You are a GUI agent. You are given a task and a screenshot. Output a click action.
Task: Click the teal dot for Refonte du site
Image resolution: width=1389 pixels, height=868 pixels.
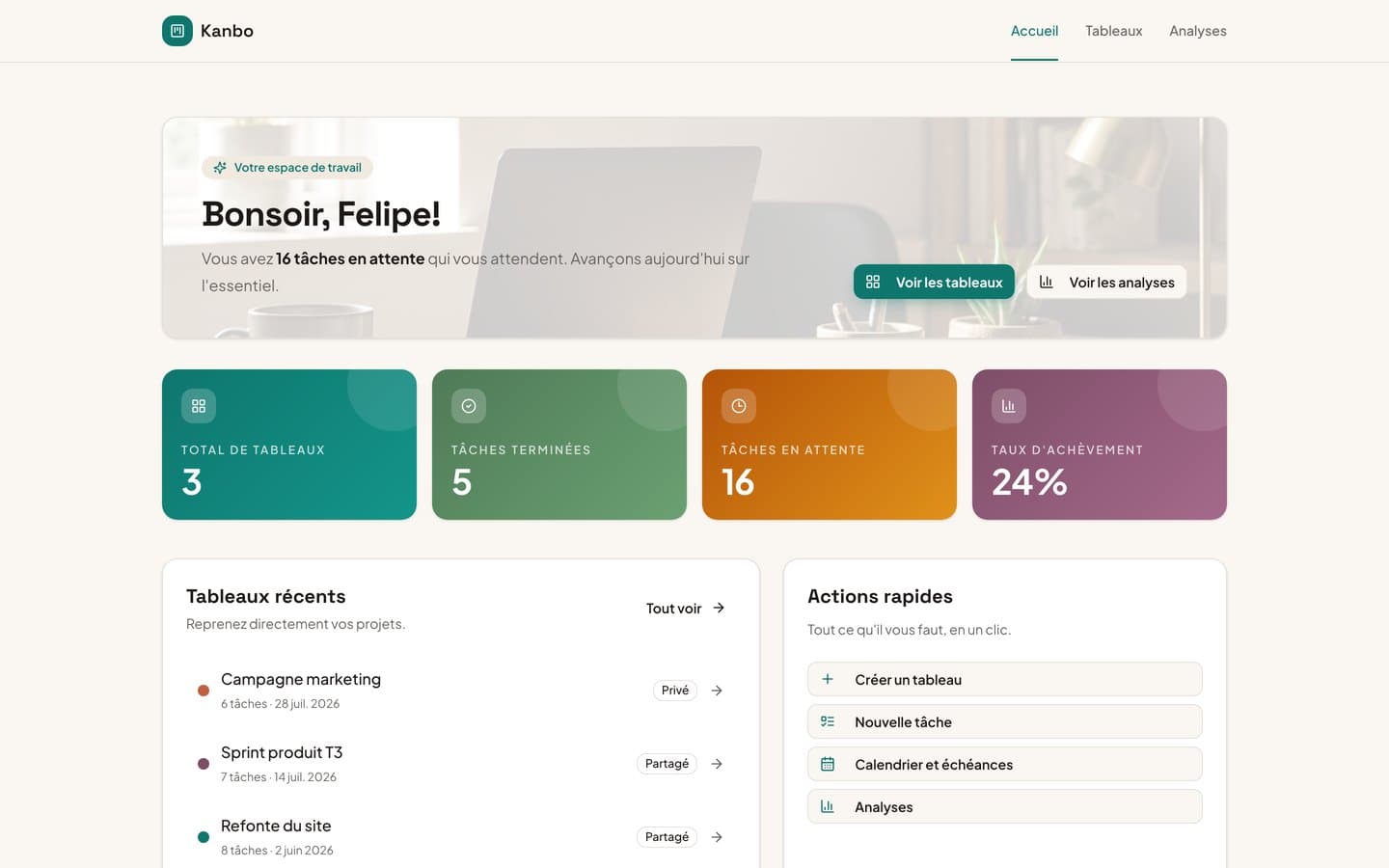pos(204,837)
